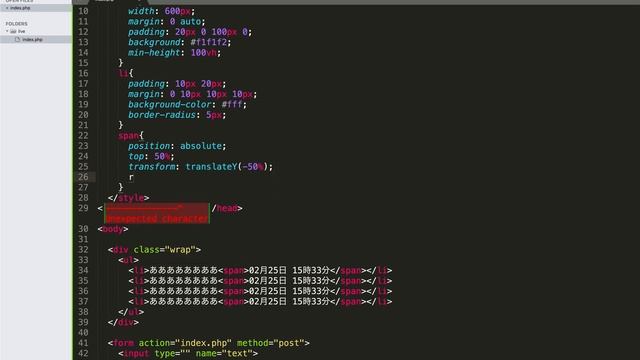The height and width of the screenshot is (360, 640).
Task: Click the '/head>' tag text on line 29
Action: [x=227, y=208]
